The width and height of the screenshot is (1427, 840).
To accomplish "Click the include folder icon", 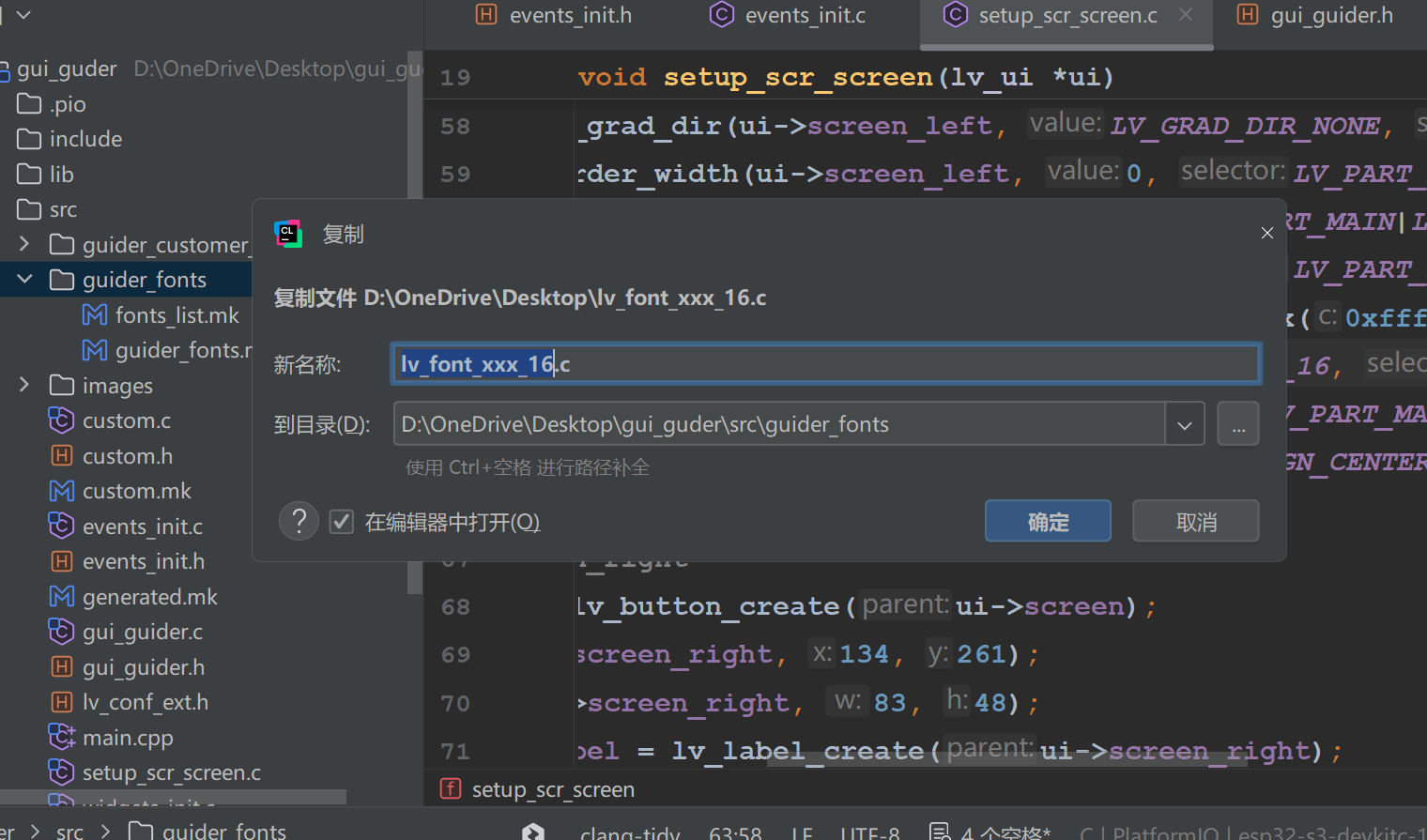I will coord(29,139).
